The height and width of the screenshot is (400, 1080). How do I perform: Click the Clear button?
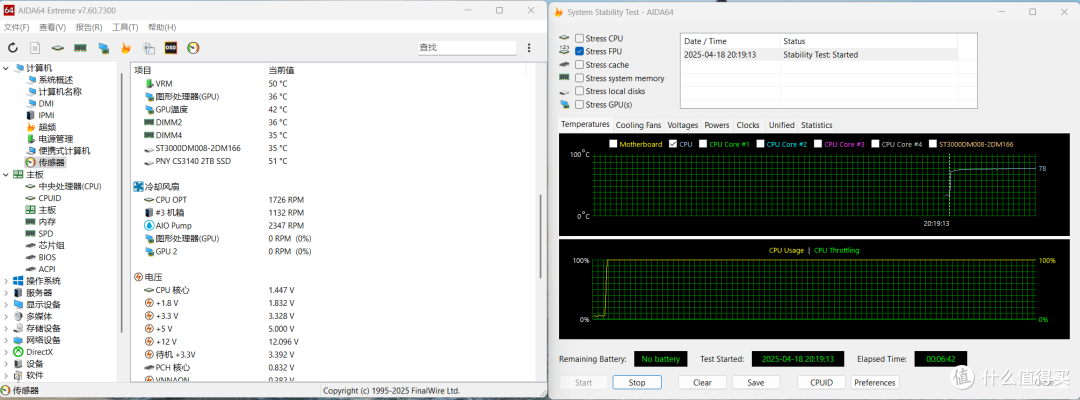click(x=703, y=383)
